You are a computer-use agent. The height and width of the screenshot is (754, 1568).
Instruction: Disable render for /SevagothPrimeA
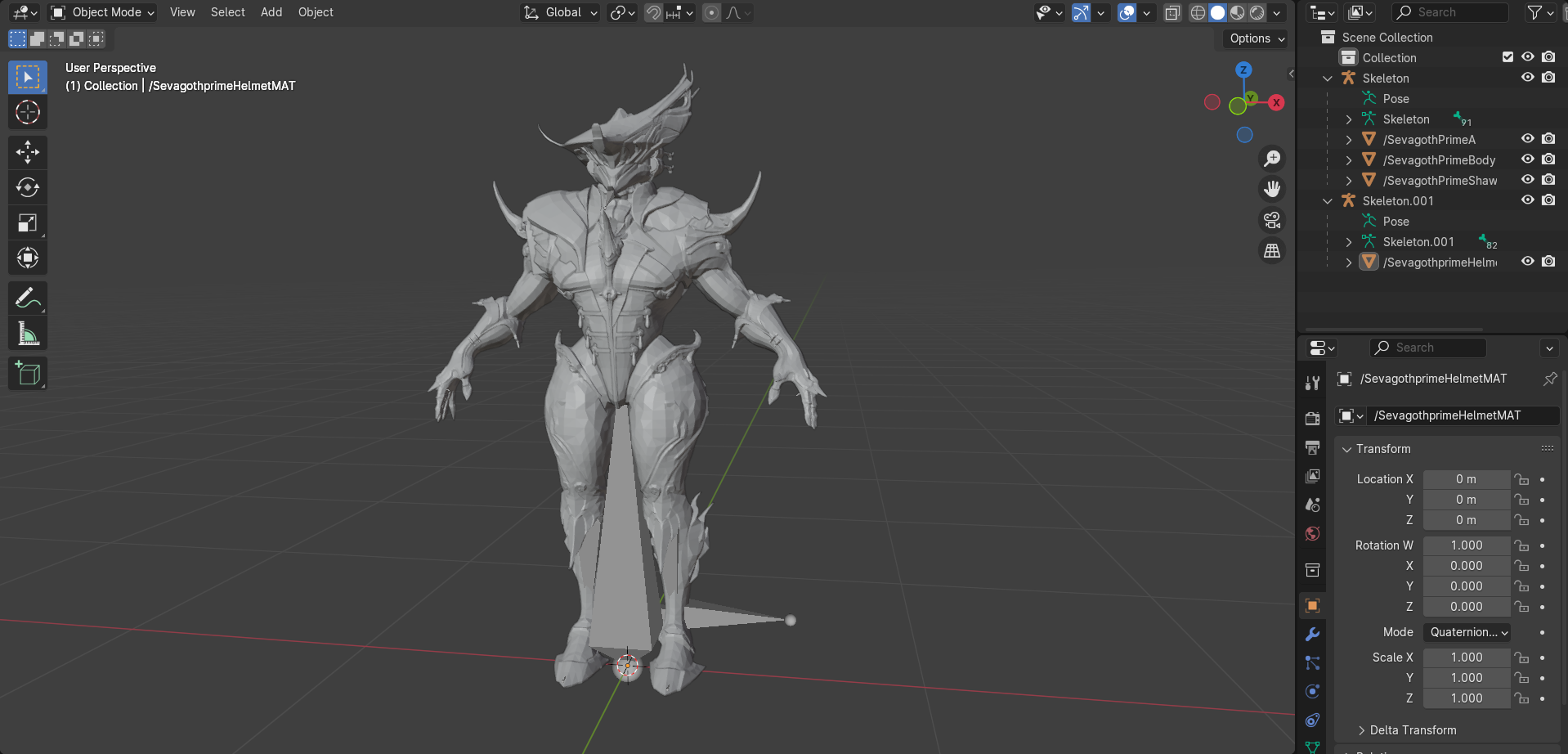click(x=1548, y=139)
